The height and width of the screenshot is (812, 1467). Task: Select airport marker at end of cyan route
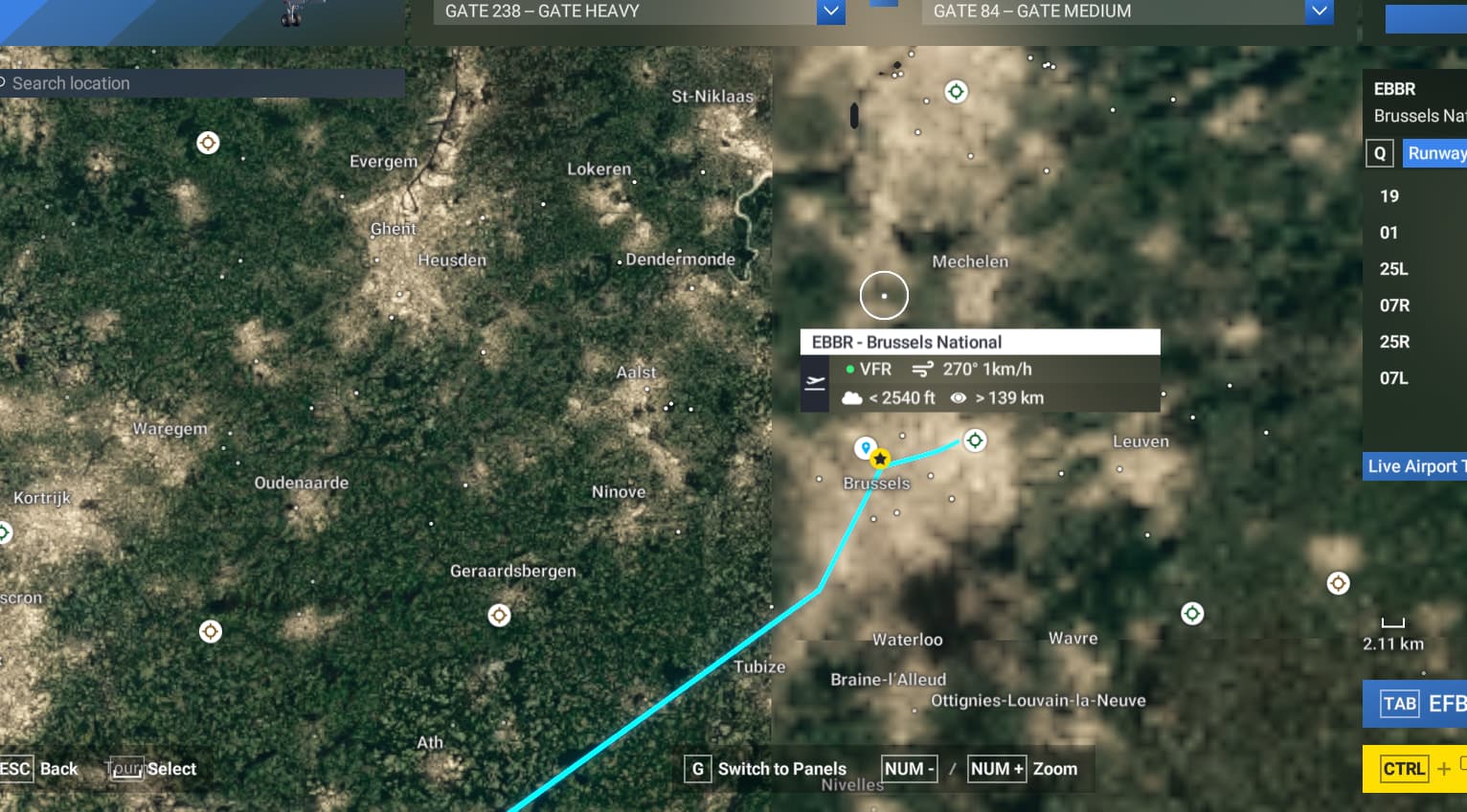click(x=975, y=440)
